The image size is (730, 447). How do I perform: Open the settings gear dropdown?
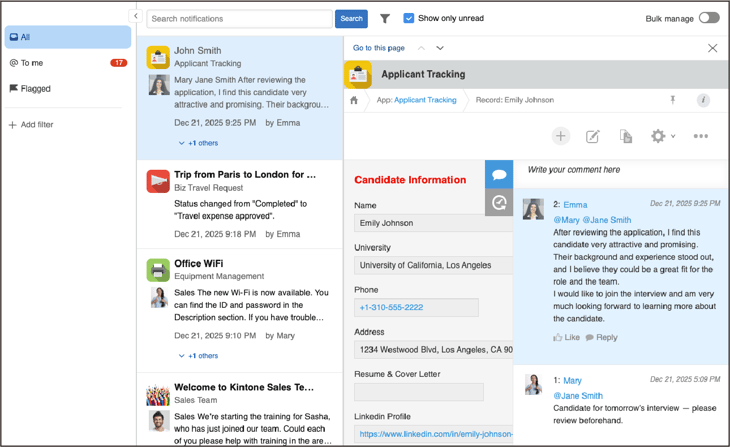(662, 136)
